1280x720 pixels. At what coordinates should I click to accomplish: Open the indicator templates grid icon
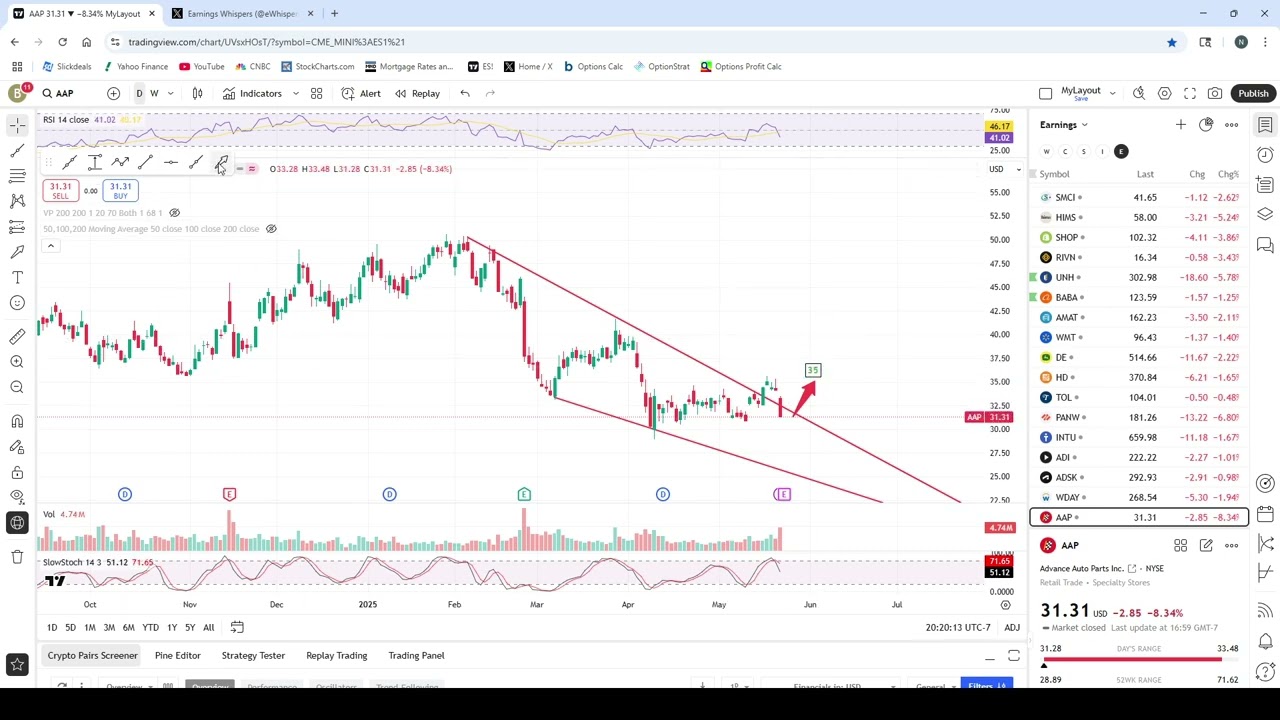(x=316, y=93)
